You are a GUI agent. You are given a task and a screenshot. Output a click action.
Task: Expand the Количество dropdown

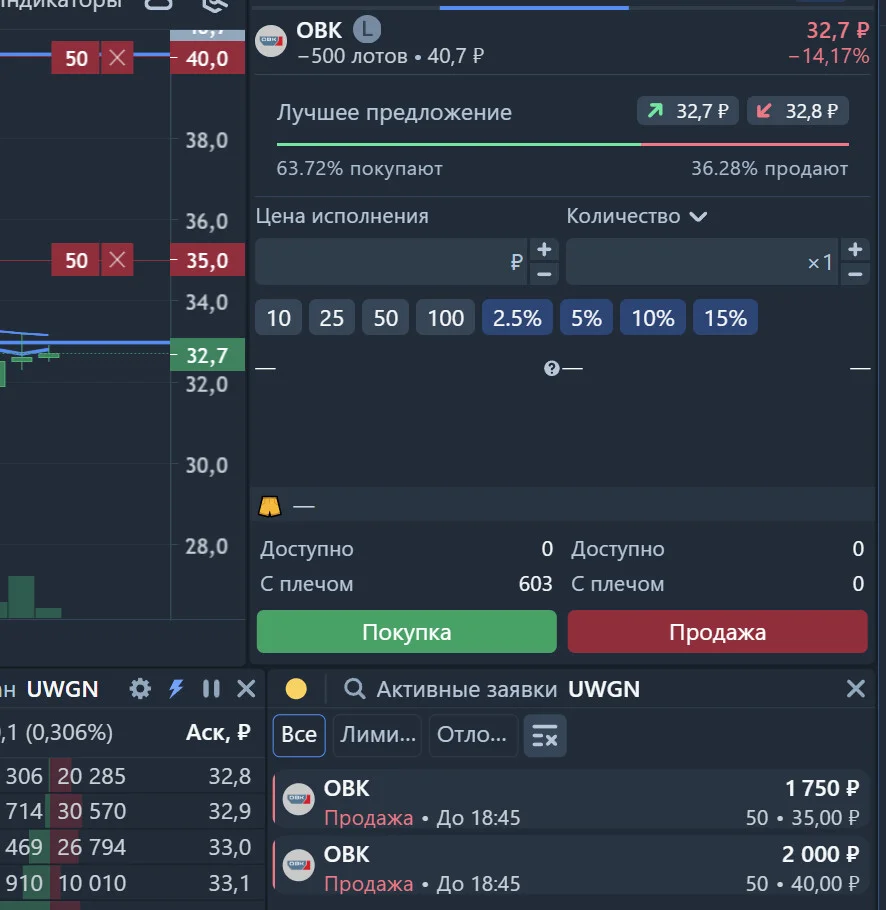pyautogui.click(x=637, y=216)
